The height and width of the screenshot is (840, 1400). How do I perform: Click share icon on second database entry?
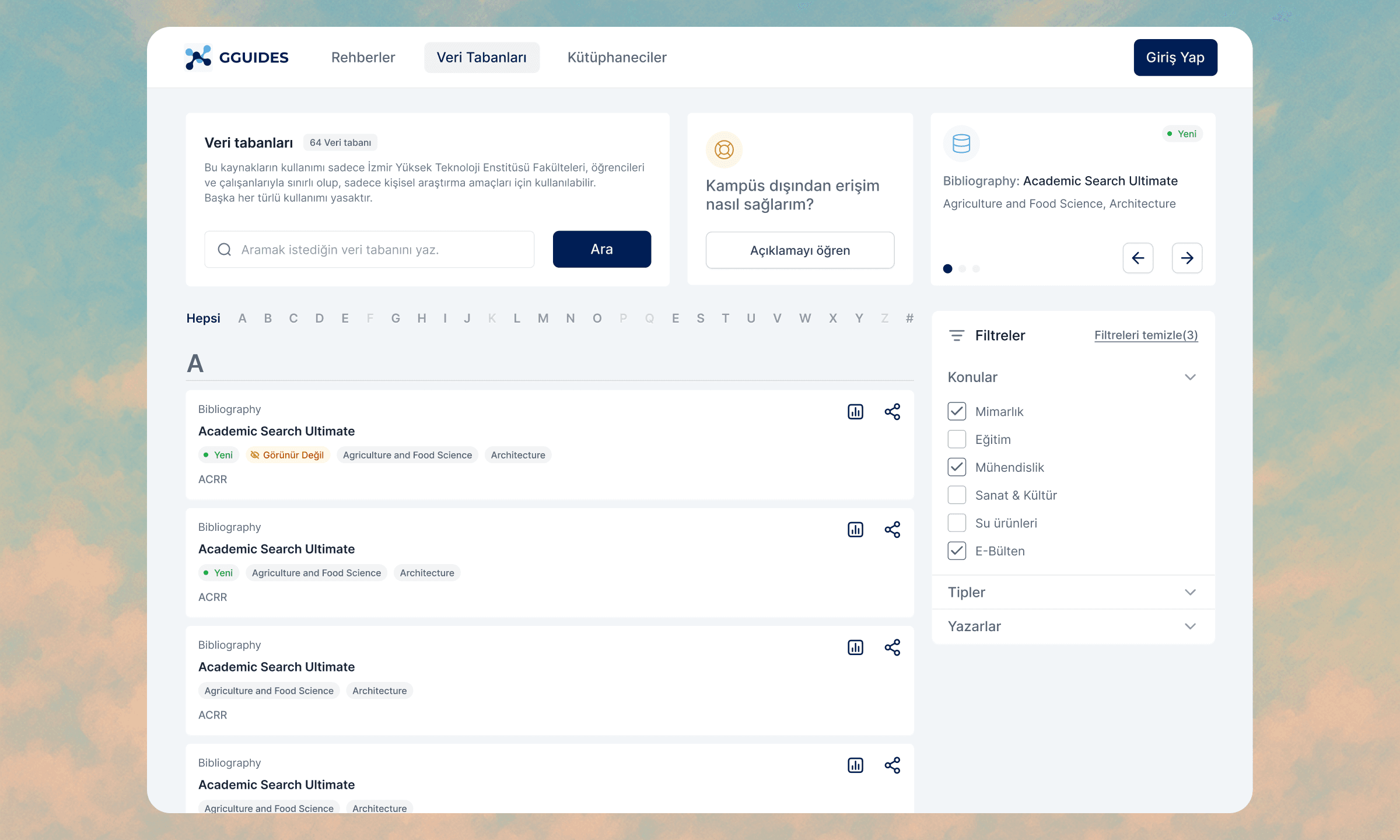892,530
